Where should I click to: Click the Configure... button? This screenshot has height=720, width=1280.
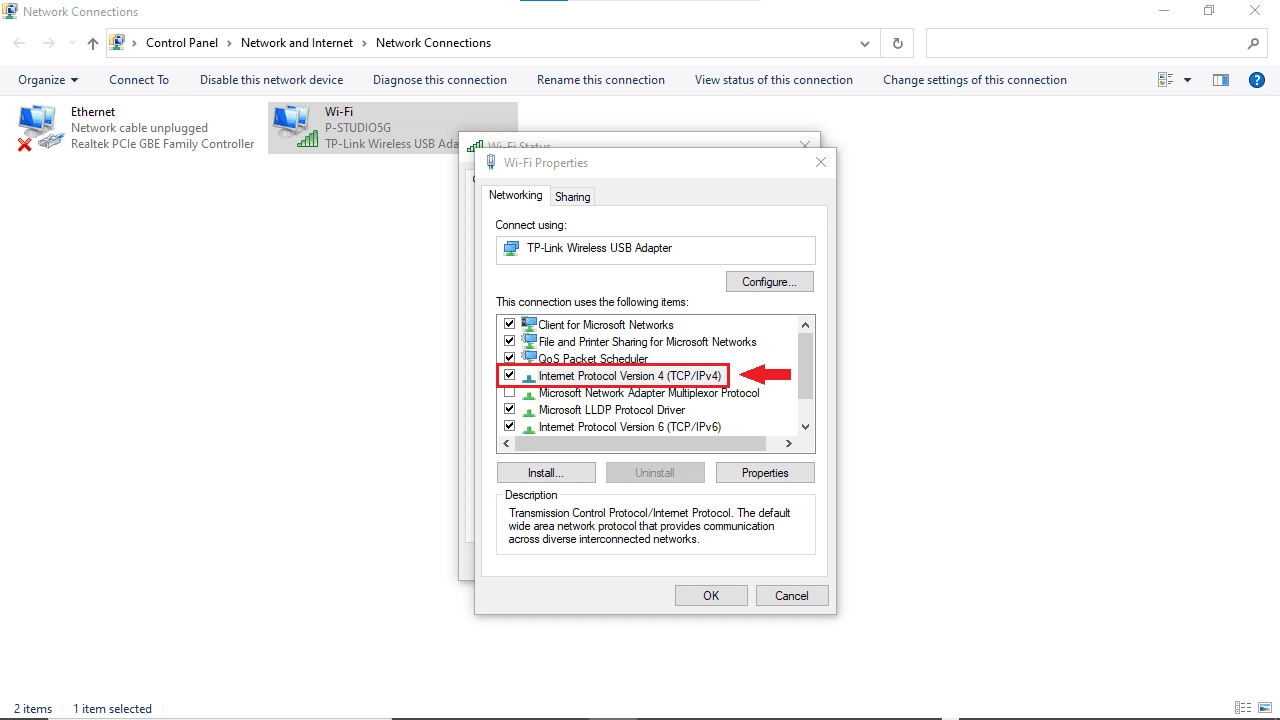pyautogui.click(x=769, y=282)
